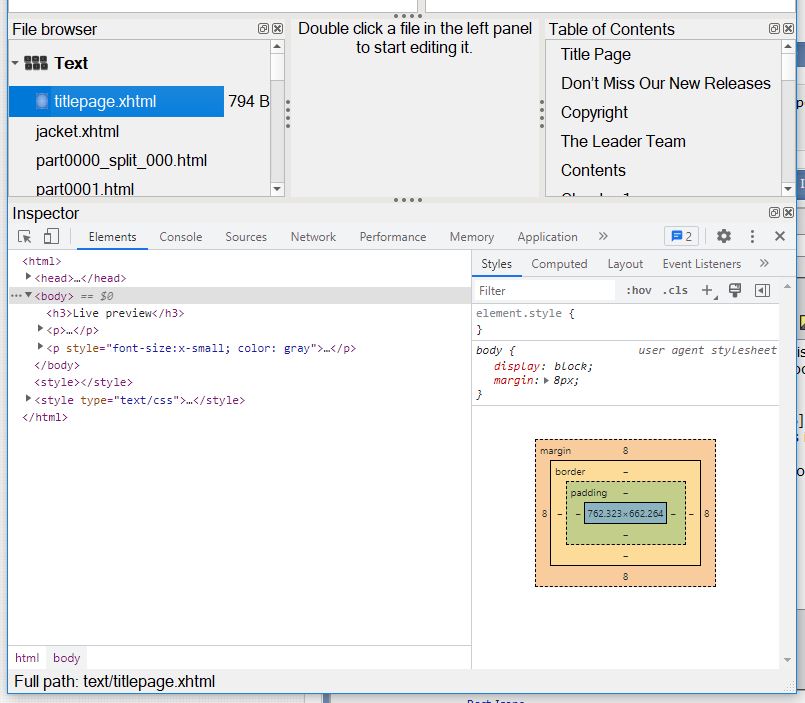Open the DevTools three-dot customize menu
Image resolution: width=805 pixels, height=703 pixels.
pyautogui.click(x=752, y=237)
